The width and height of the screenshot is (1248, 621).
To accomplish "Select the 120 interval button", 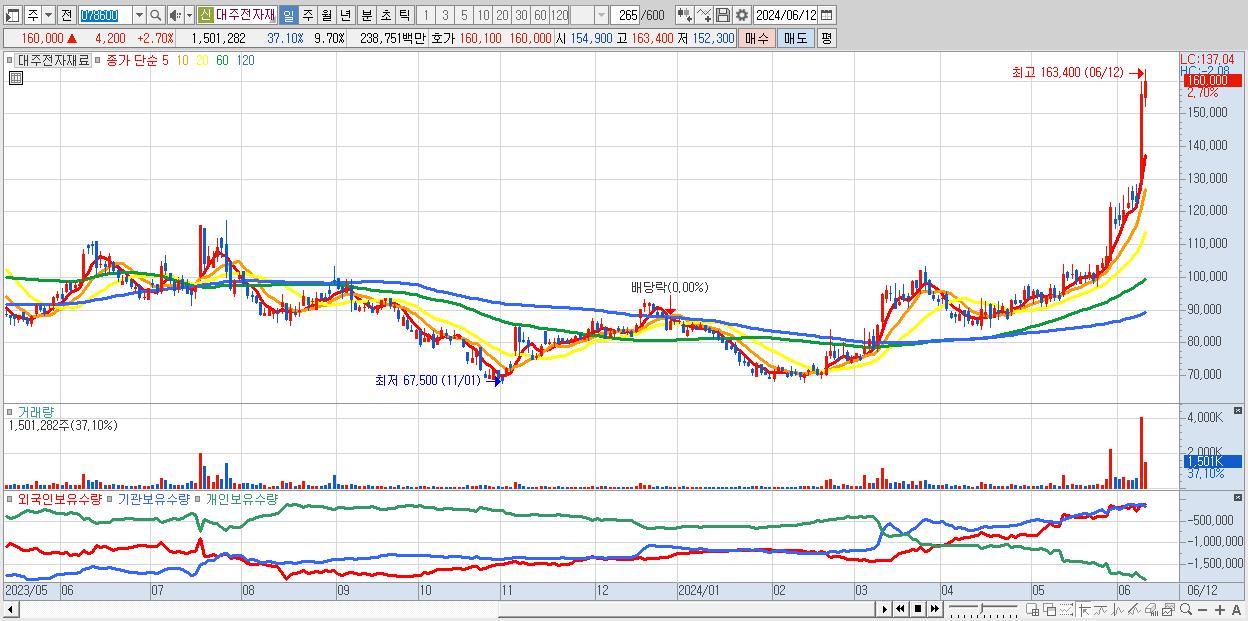I will (559, 15).
